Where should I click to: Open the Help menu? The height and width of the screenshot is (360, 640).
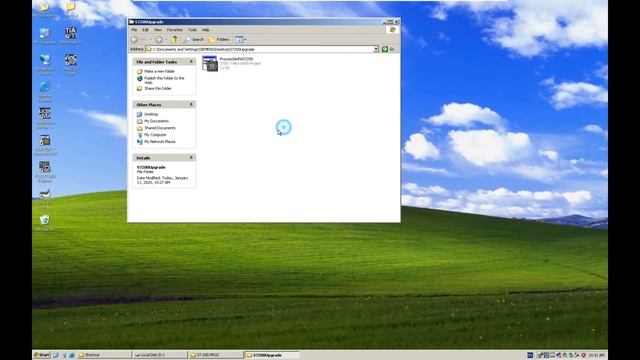(206, 30)
